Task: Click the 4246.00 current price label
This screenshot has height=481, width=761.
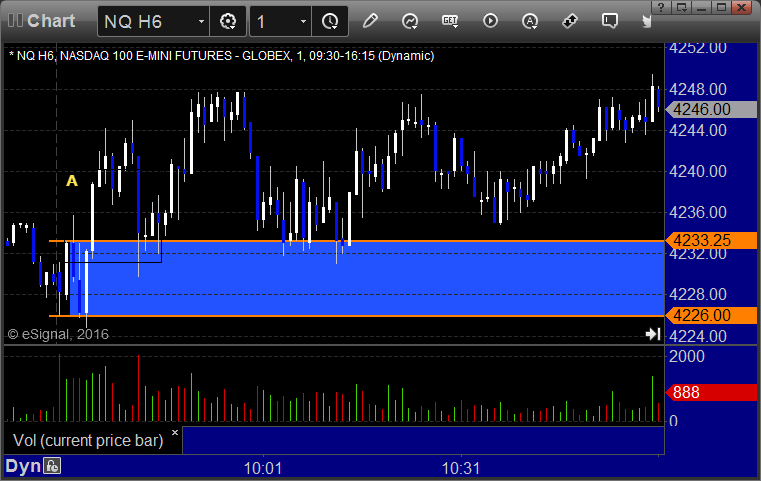Action: (711, 110)
